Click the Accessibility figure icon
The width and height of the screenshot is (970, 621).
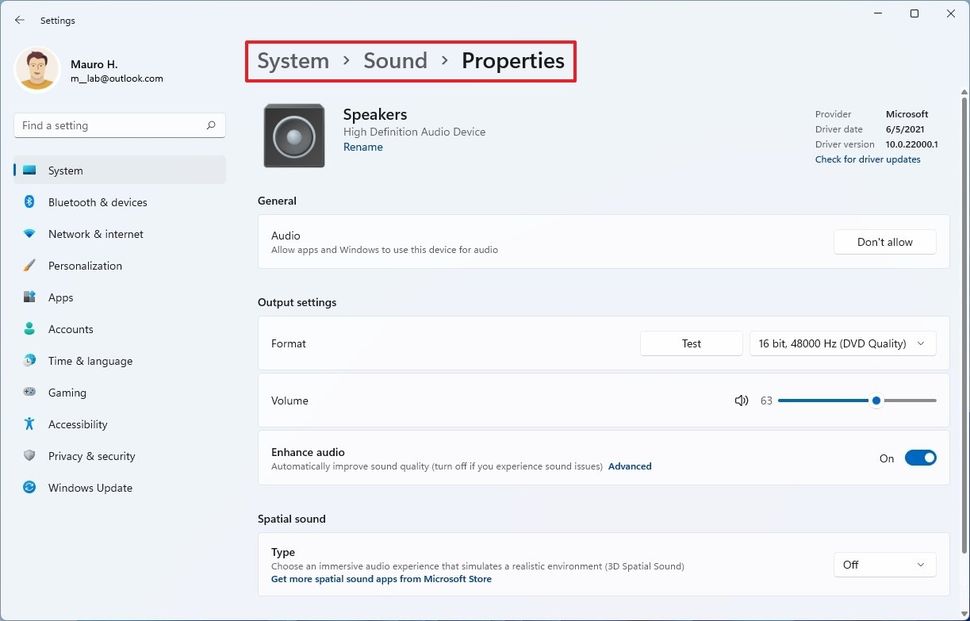(29, 425)
